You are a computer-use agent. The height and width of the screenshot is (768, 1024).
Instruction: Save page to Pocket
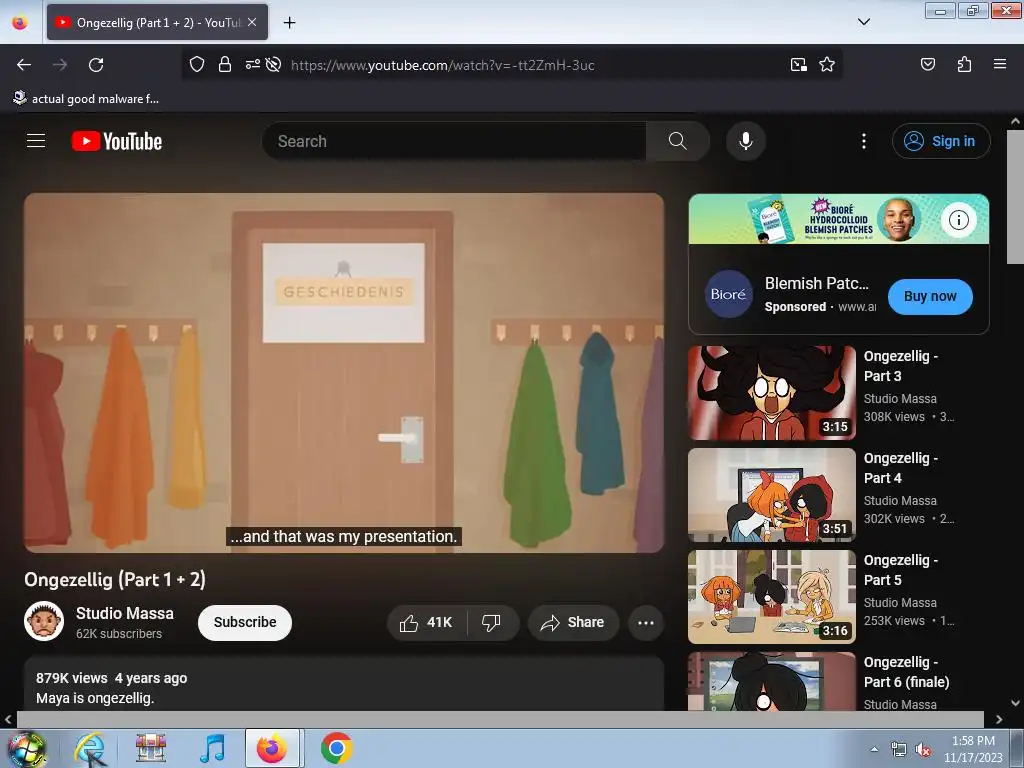(x=927, y=64)
